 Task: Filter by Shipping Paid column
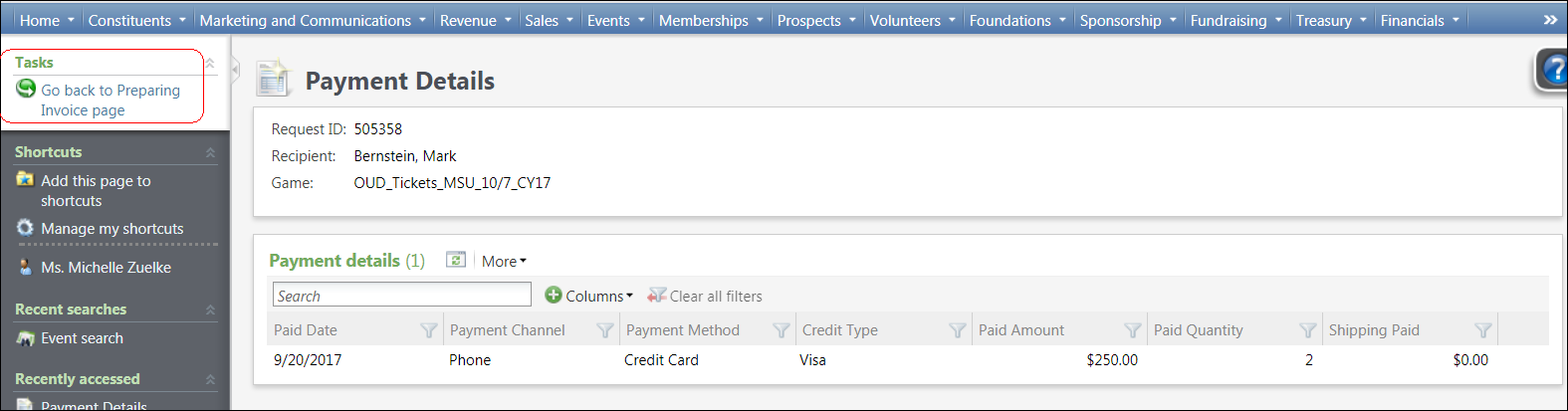1483,330
